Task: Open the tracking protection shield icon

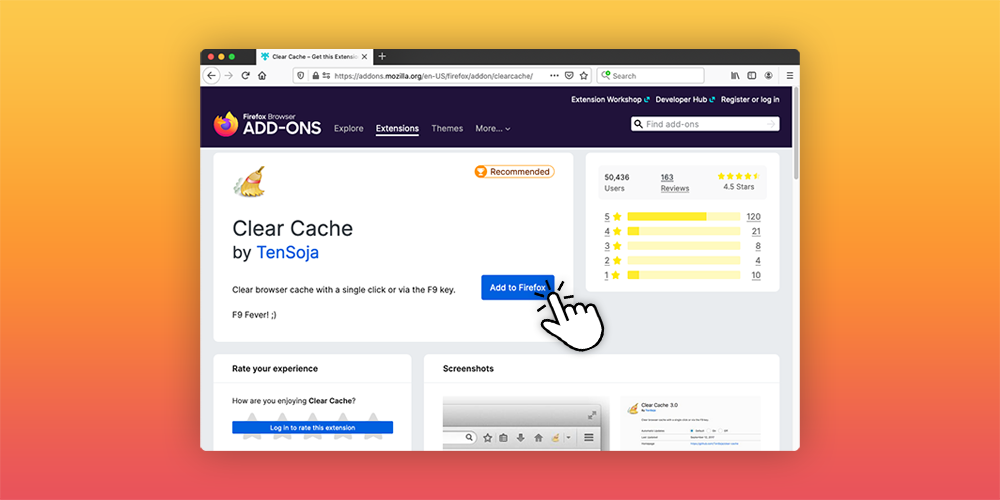Action: pyautogui.click(x=302, y=75)
